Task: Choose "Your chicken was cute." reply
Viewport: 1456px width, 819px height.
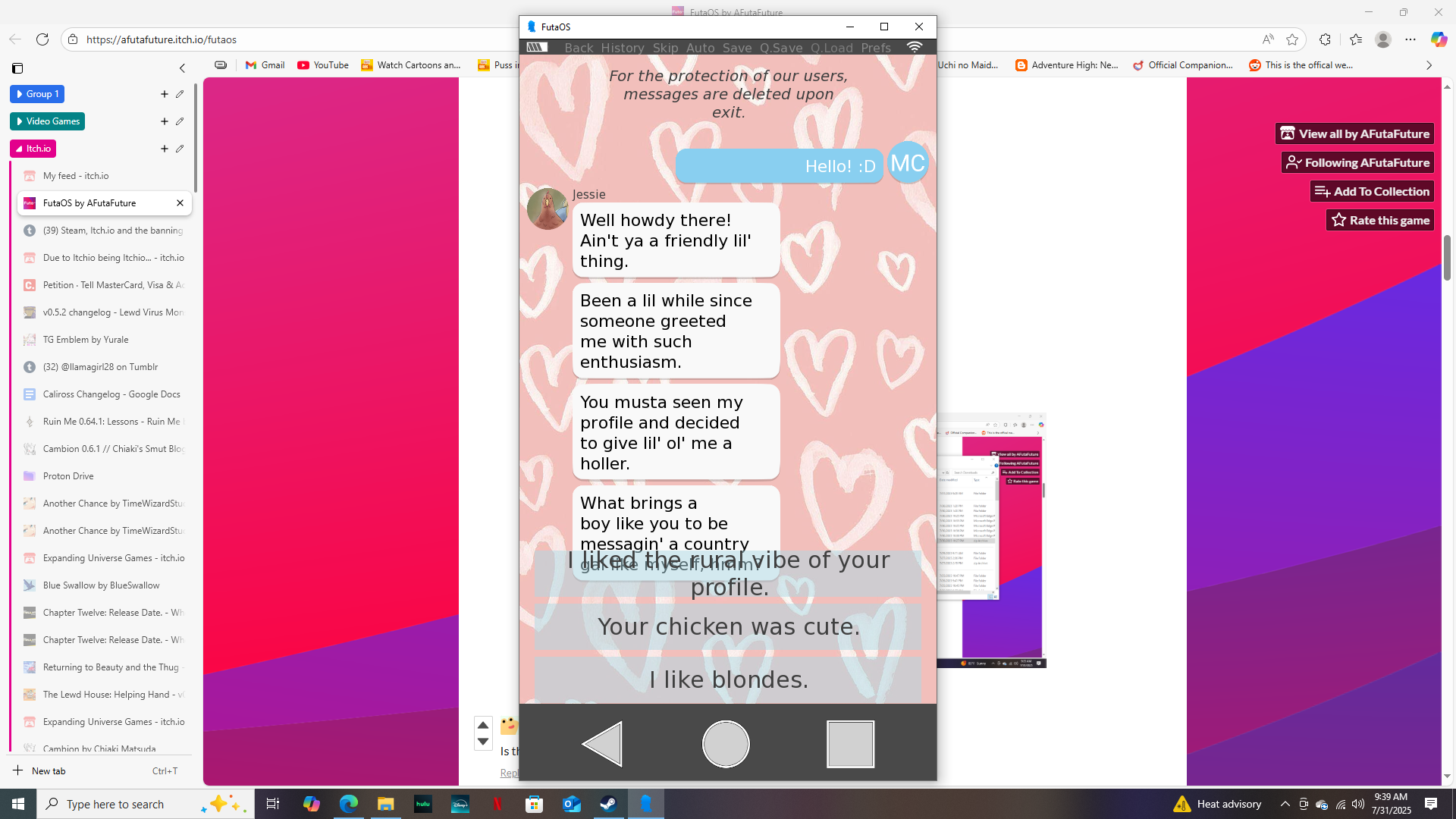Action: pos(728,626)
